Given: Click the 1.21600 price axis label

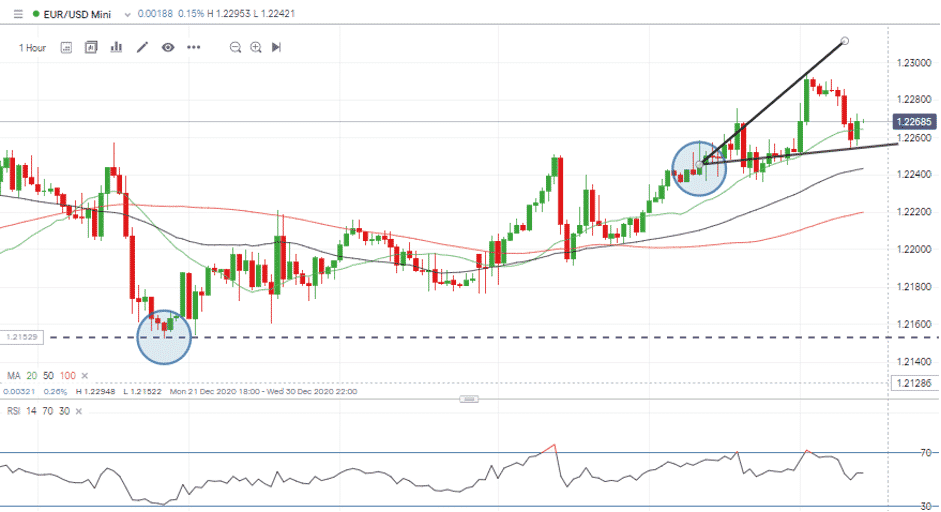Looking at the screenshot, I should 914,324.
